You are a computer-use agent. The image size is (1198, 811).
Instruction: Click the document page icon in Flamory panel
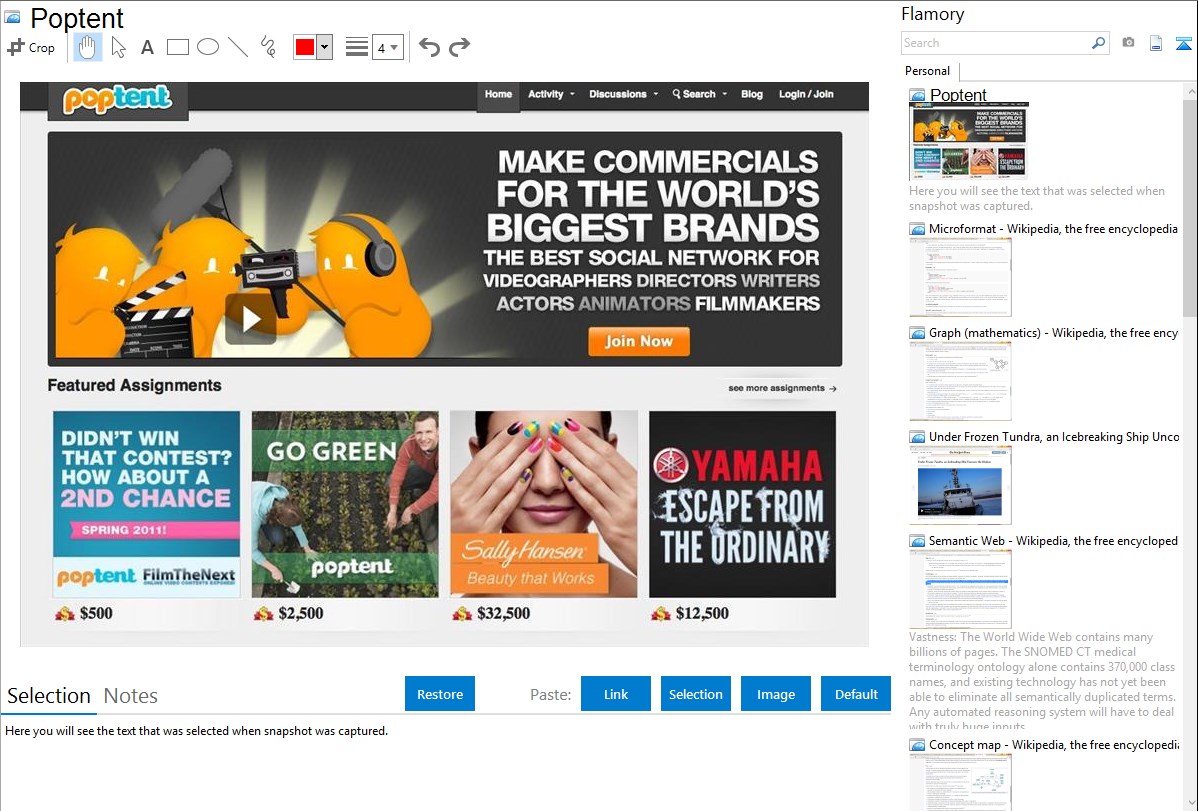(1156, 43)
